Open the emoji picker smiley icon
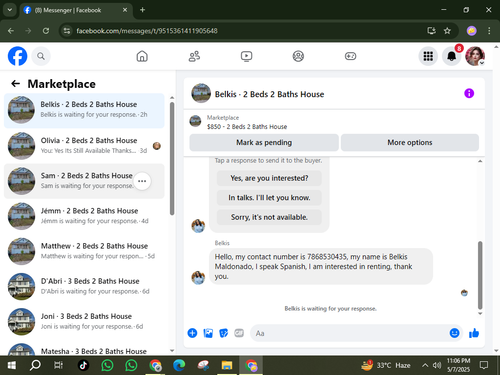500x375 pixels. coord(454,333)
